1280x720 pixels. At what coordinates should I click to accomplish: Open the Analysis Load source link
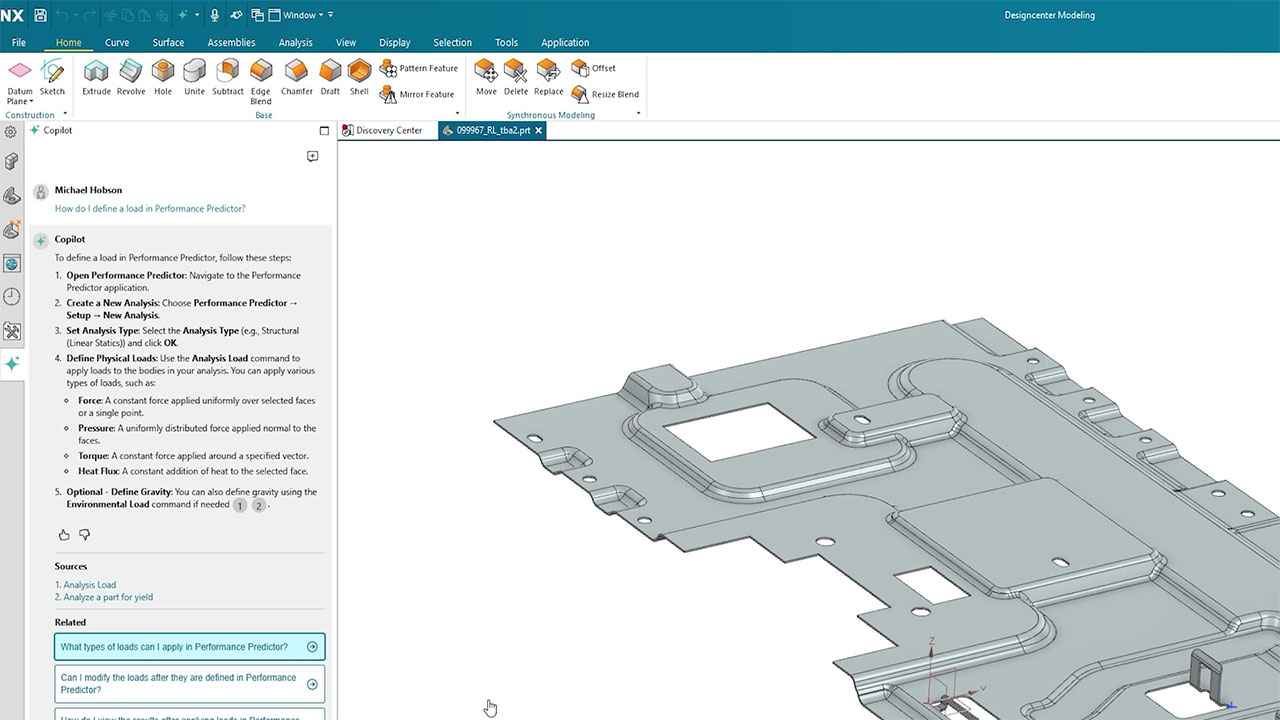[x=90, y=585]
